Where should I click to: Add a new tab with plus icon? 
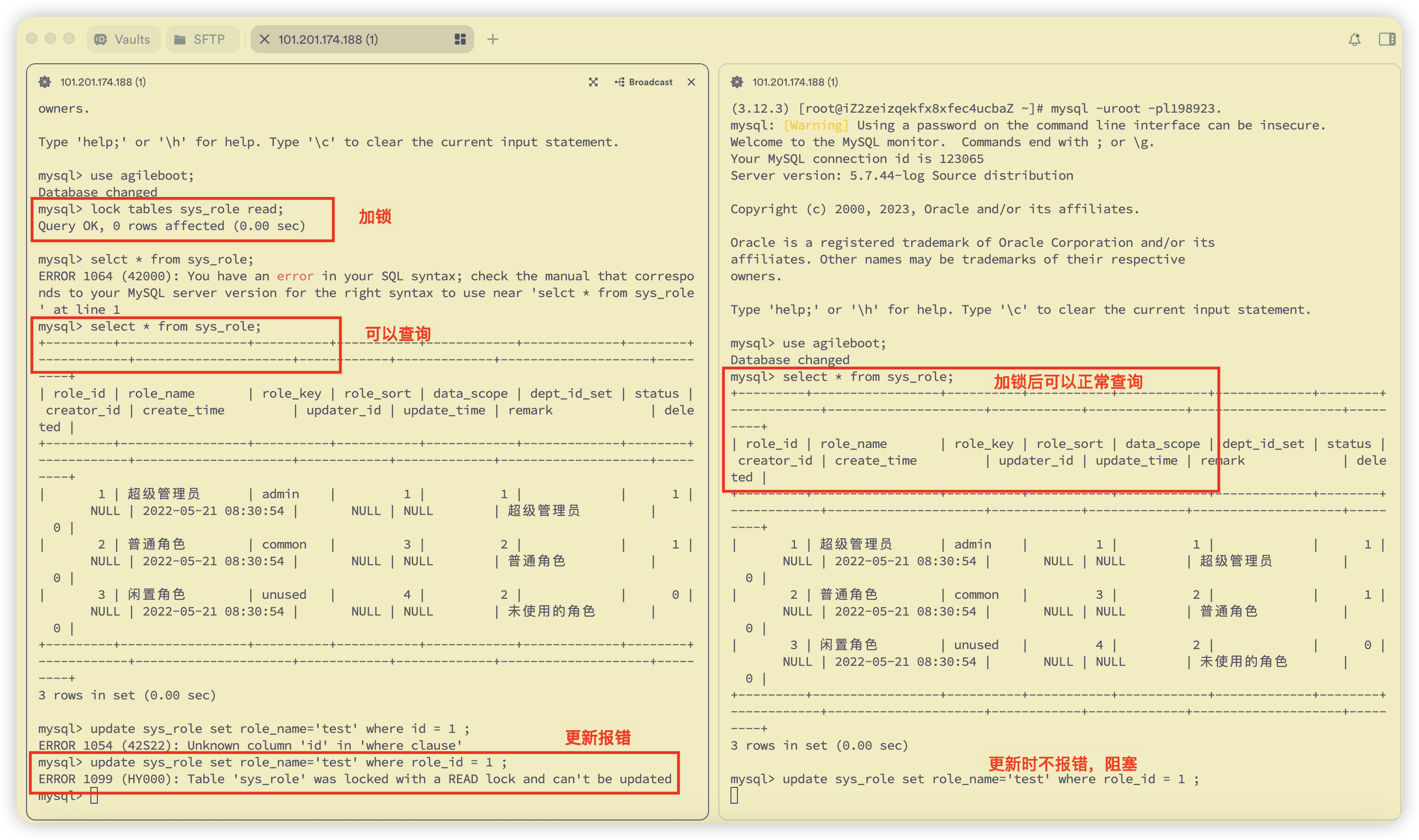pyautogui.click(x=492, y=39)
